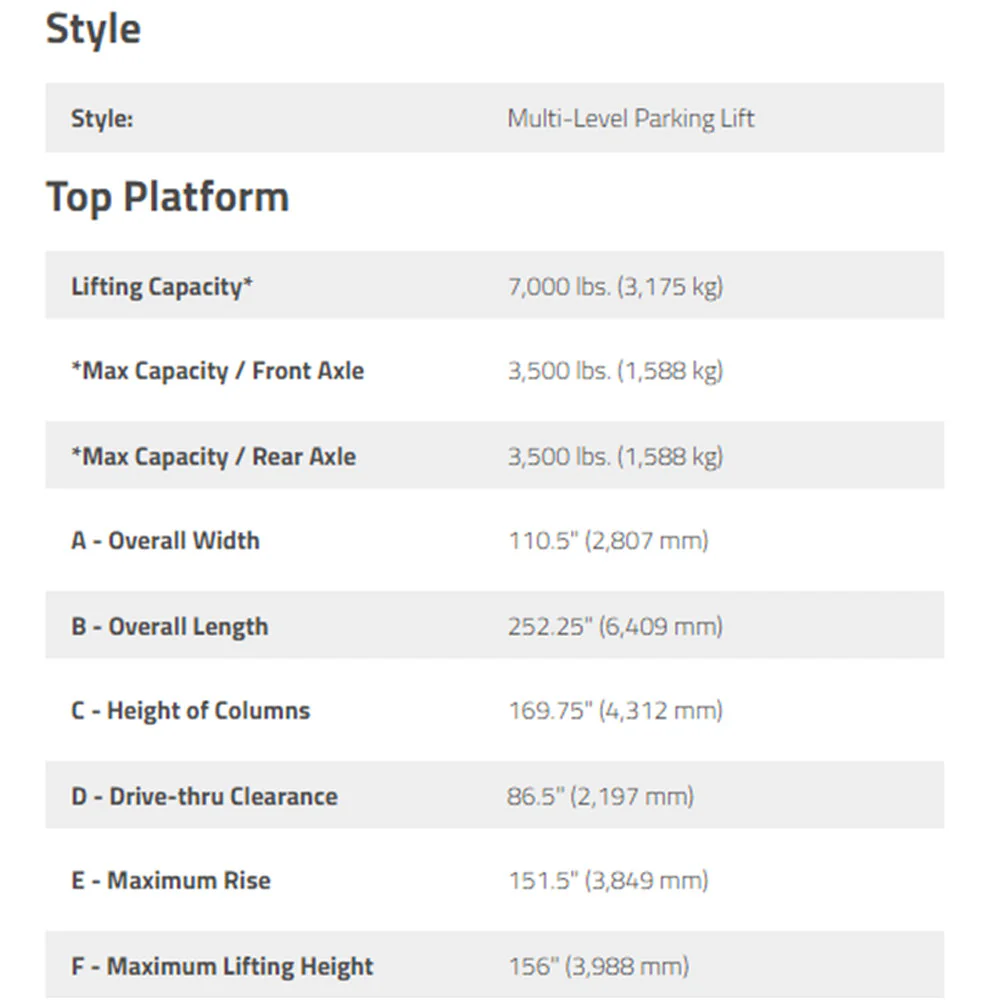The width and height of the screenshot is (1000, 1000).
Task: Select the front axle 3,500 lbs. value
Action: click(x=615, y=371)
